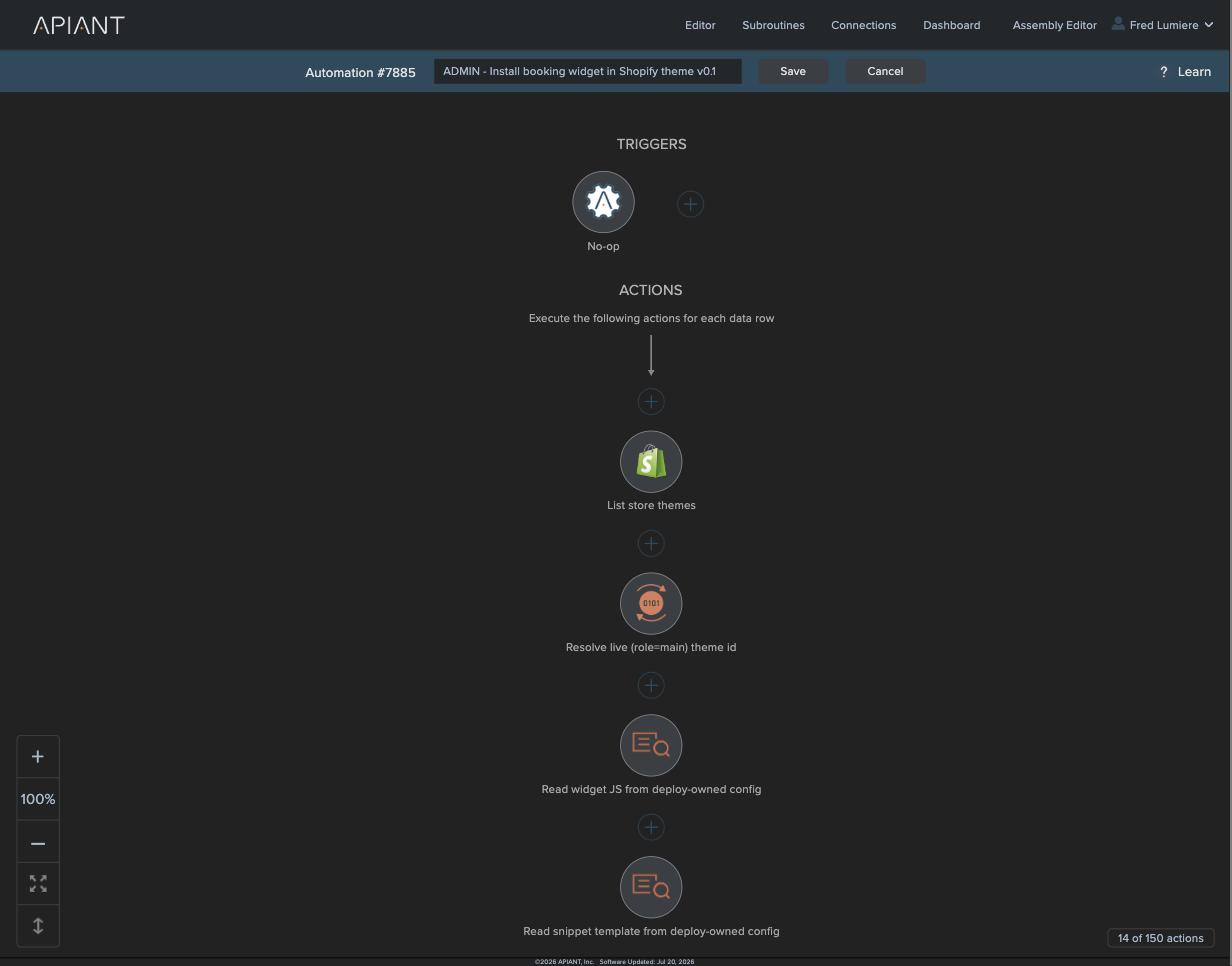Zoom in with the plus control
The image size is (1232, 966).
coord(38,757)
